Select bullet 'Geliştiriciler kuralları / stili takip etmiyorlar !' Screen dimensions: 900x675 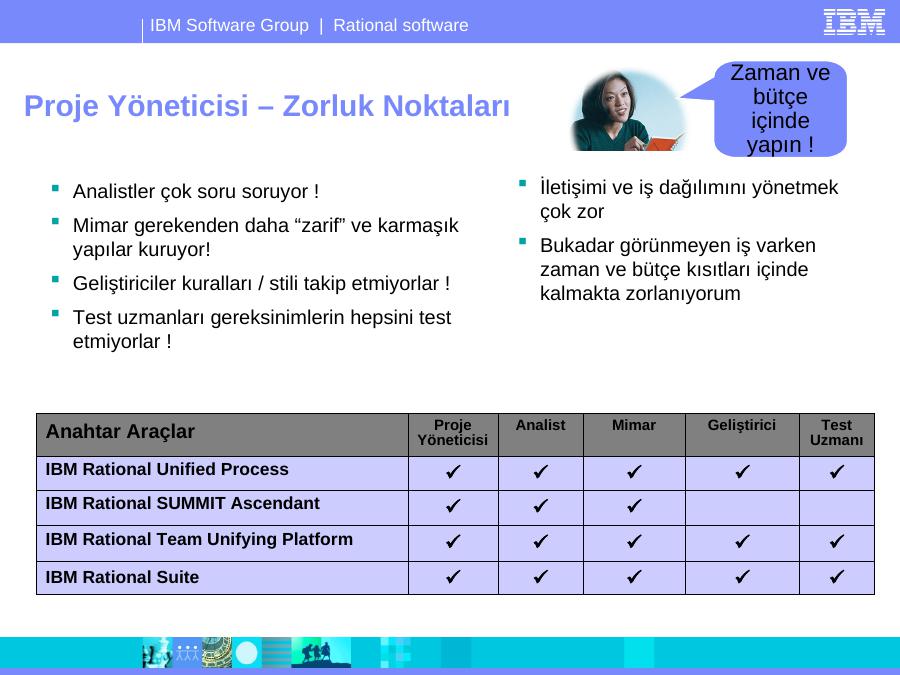pos(261,283)
